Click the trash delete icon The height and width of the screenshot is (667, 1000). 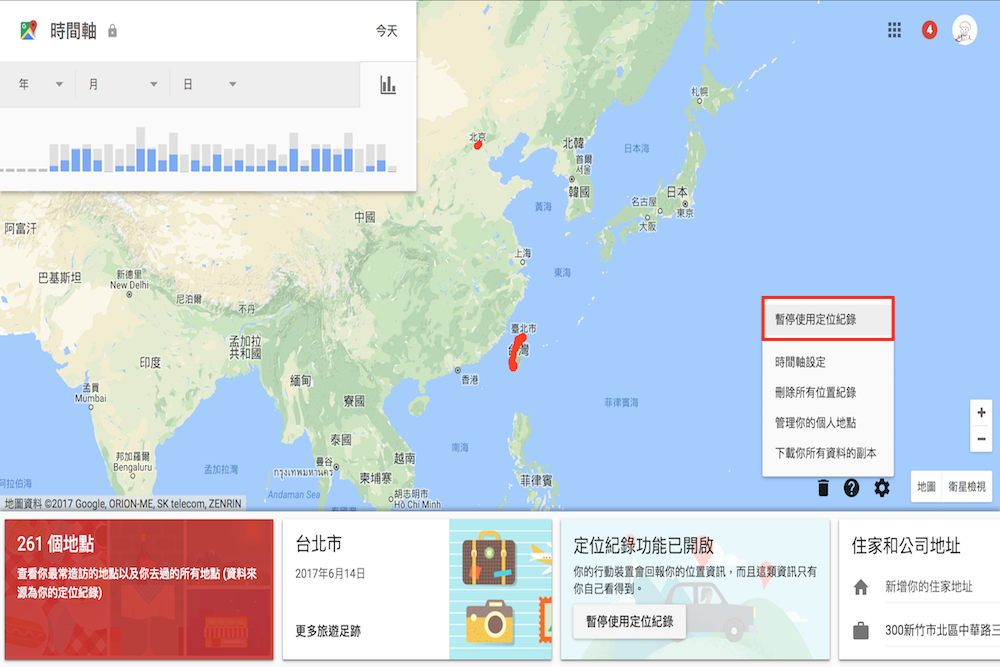click(823, 488)
